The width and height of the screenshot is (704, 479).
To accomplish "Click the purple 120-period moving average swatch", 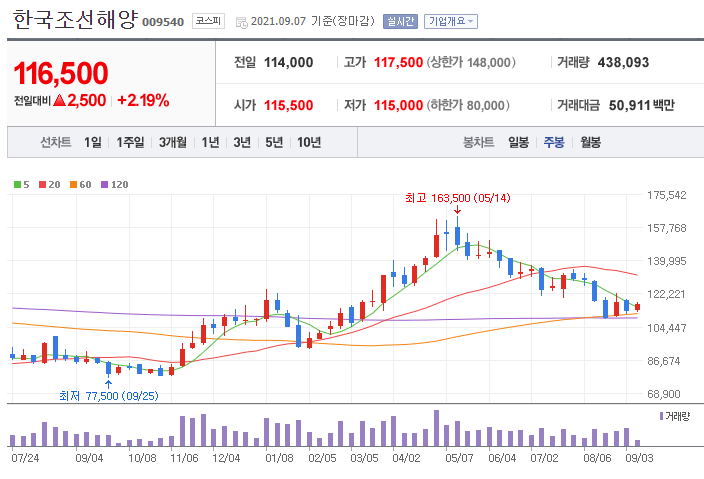I will coord(105,185).
